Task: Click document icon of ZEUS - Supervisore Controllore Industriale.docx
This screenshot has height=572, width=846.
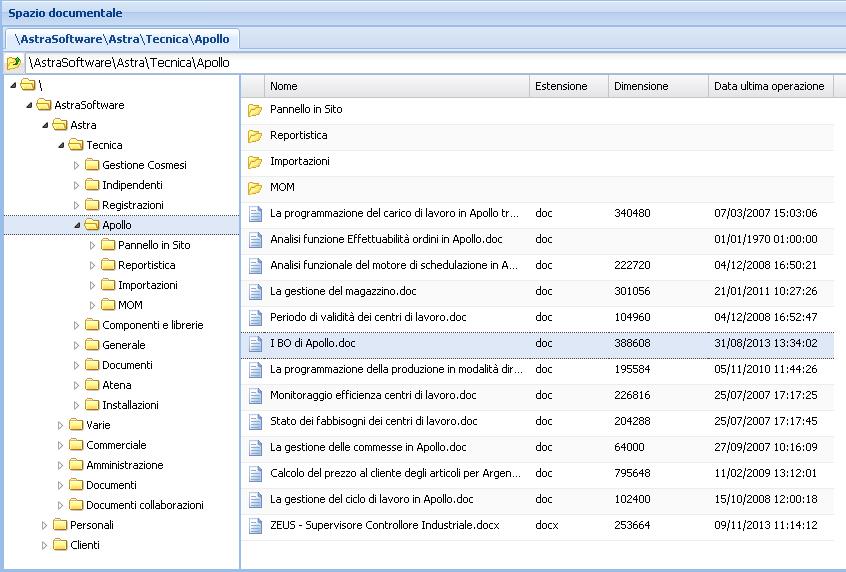Action: point(255,525)
